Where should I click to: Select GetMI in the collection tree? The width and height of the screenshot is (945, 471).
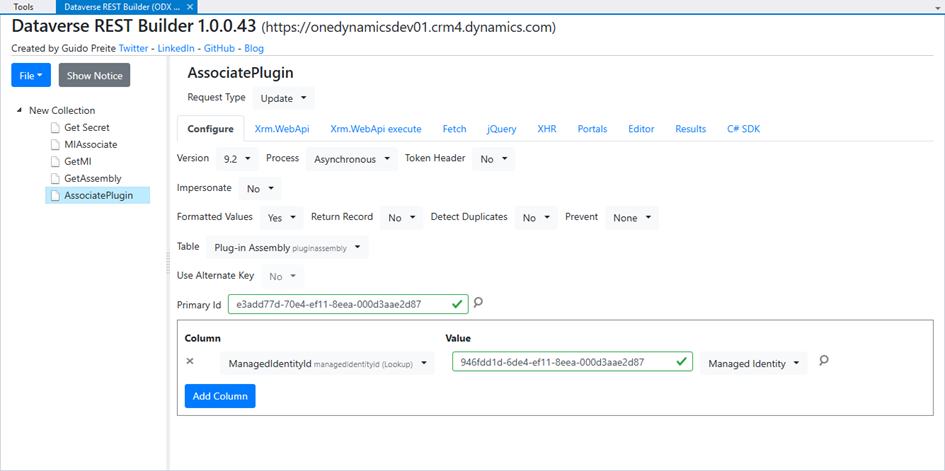point(78,161)
